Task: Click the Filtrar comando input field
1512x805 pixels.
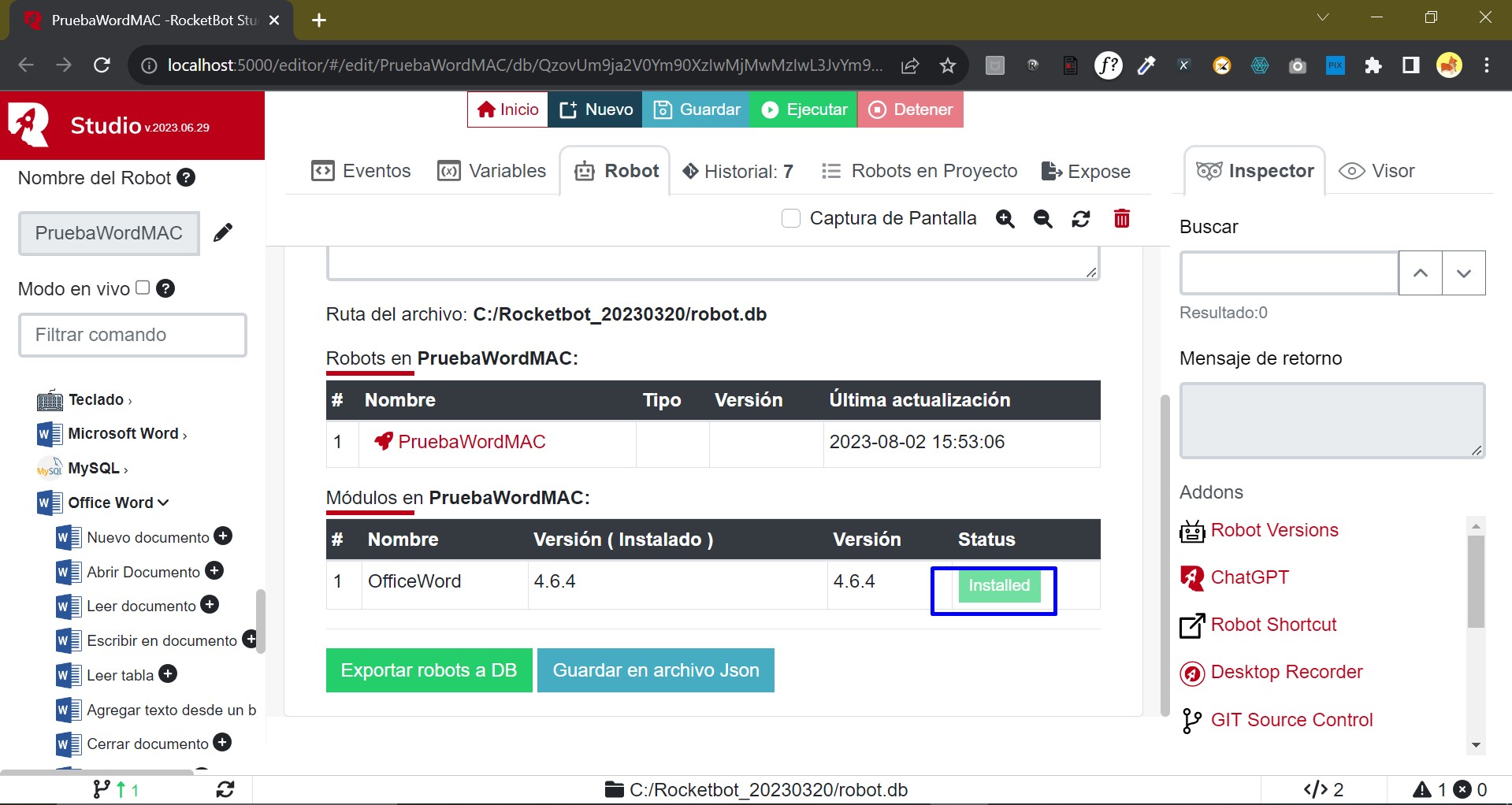Action: pyautogui.click(x=132, y=335)
